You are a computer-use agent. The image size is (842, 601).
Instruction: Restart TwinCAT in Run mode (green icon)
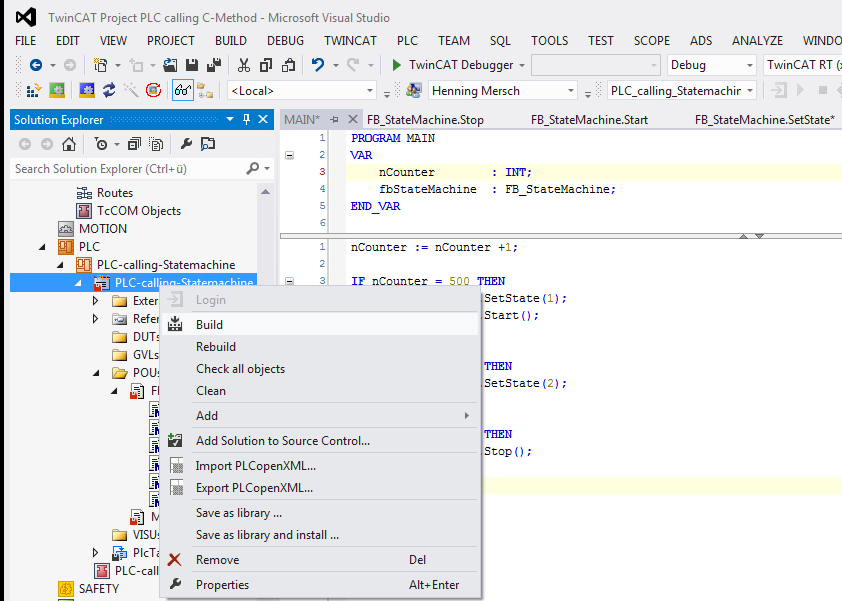[x=57, y=90]
